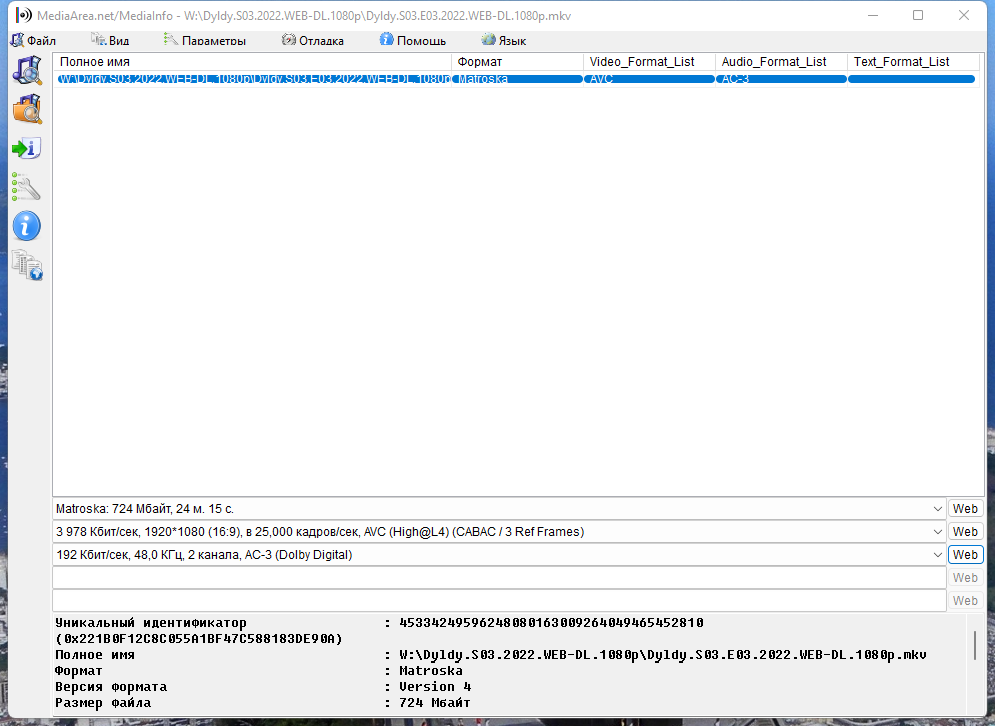
Task: Click the Формат Matroska value in details
Action: [430, 671]
